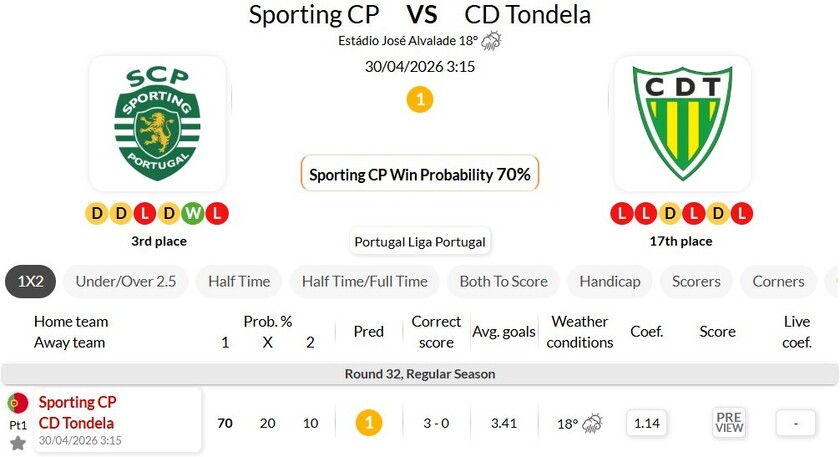This screenshot has height=457, width=840.
Task: Select Both To Score tab
Action: [503, 282]
